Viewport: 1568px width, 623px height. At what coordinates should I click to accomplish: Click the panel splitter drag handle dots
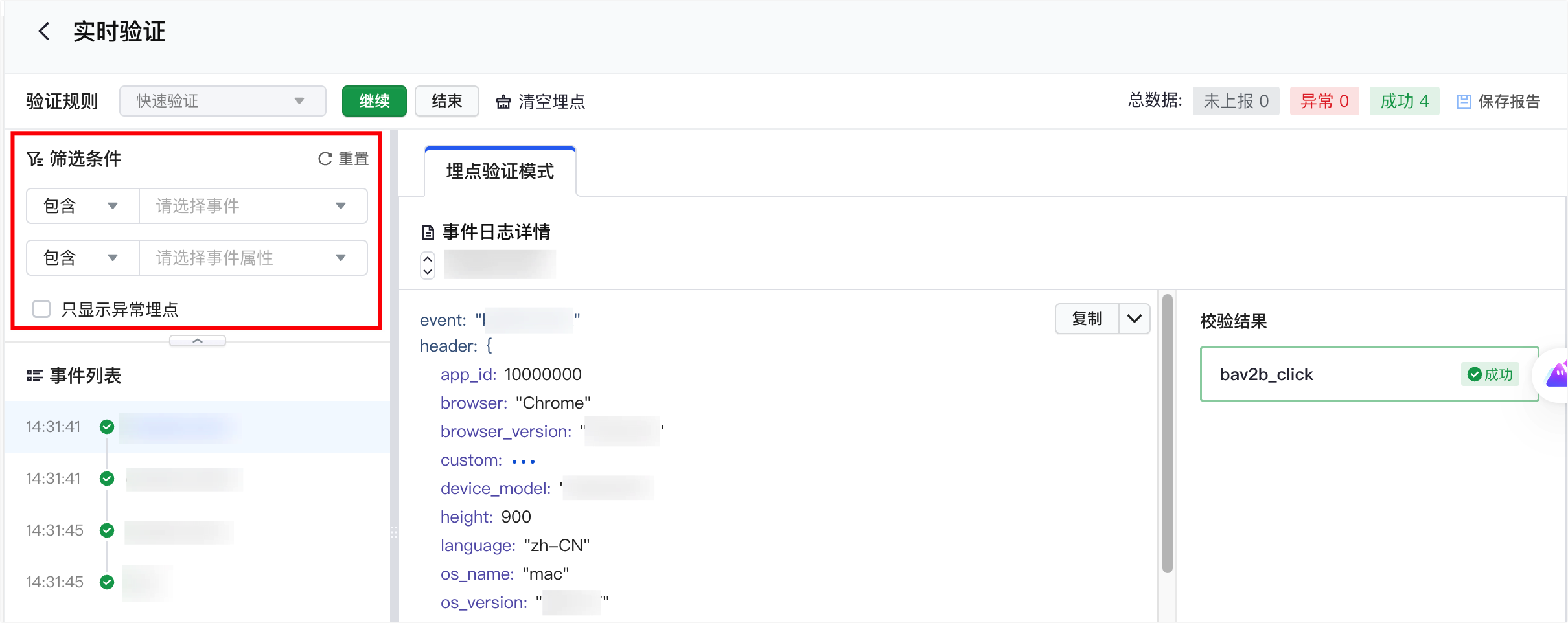394,532
